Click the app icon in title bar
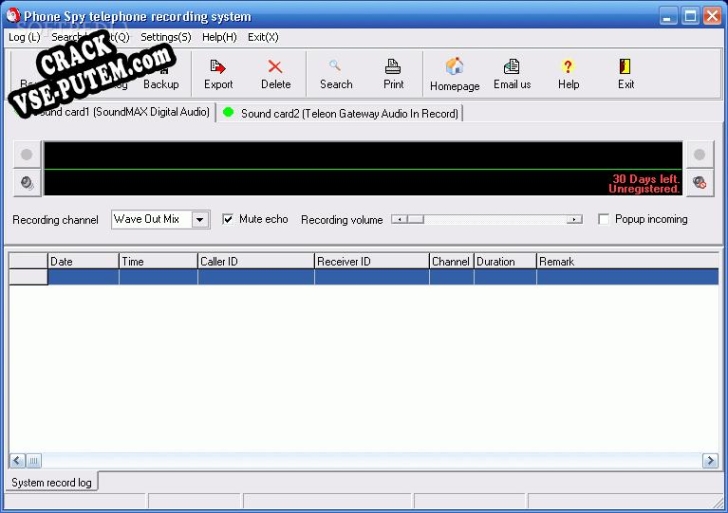This screenshot has width=728, height=513. (x=13, y=16)
